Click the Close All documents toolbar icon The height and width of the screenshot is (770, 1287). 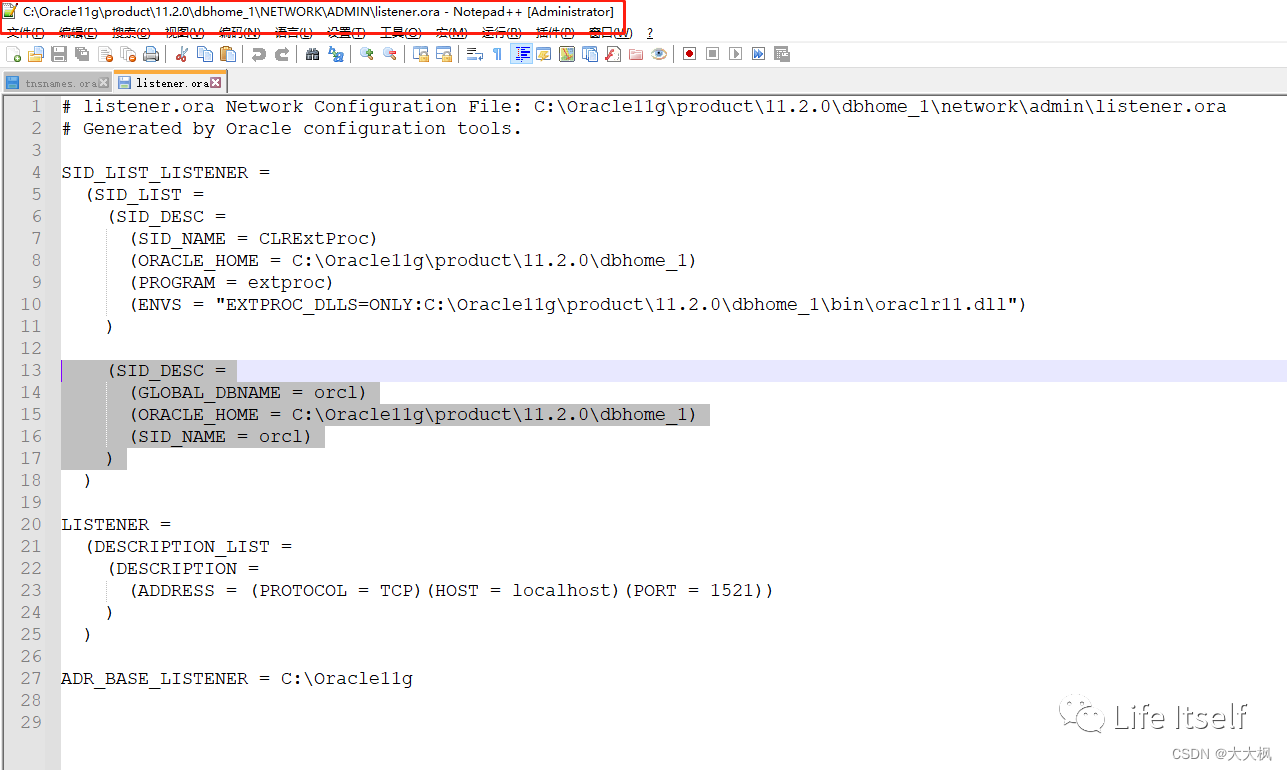click(128, 54)
